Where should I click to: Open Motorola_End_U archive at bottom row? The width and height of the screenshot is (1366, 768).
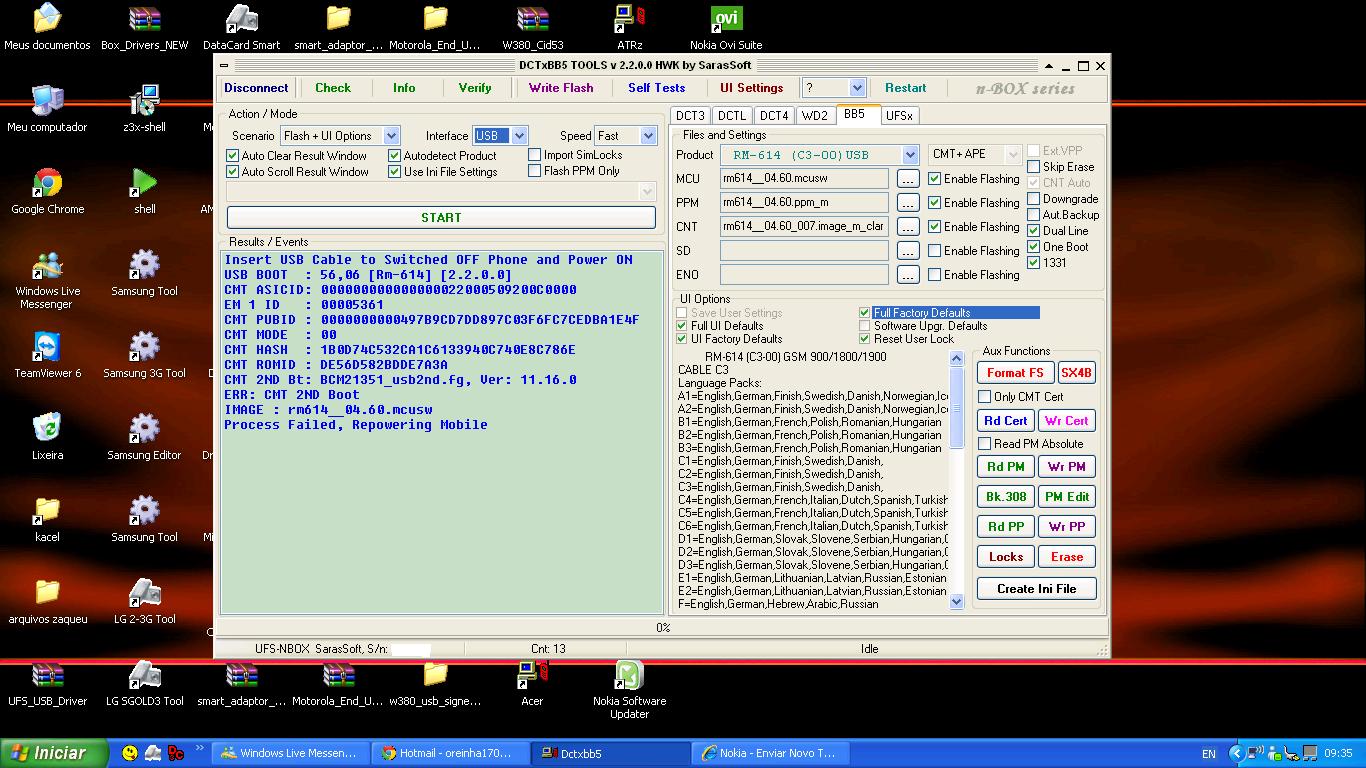pos(338,683)
